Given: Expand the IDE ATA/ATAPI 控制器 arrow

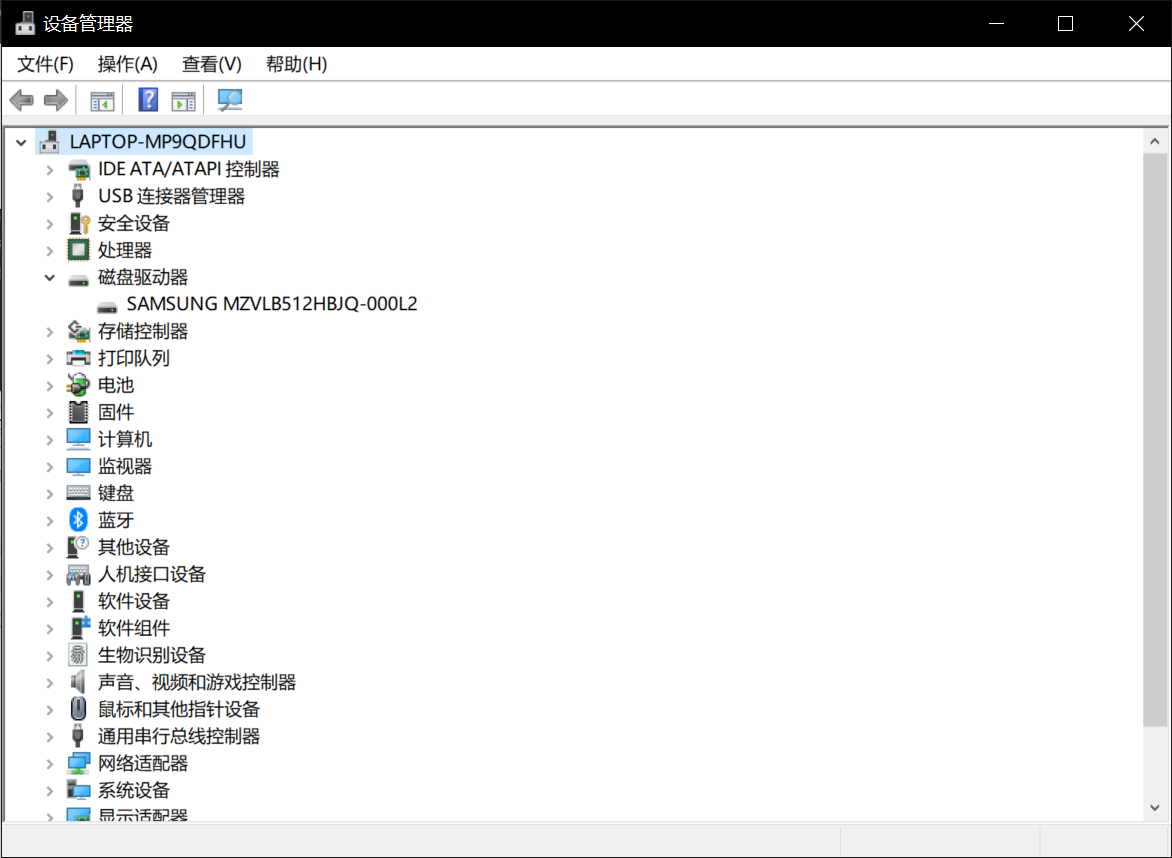Looking at the screenshot, I should (49, 170).
